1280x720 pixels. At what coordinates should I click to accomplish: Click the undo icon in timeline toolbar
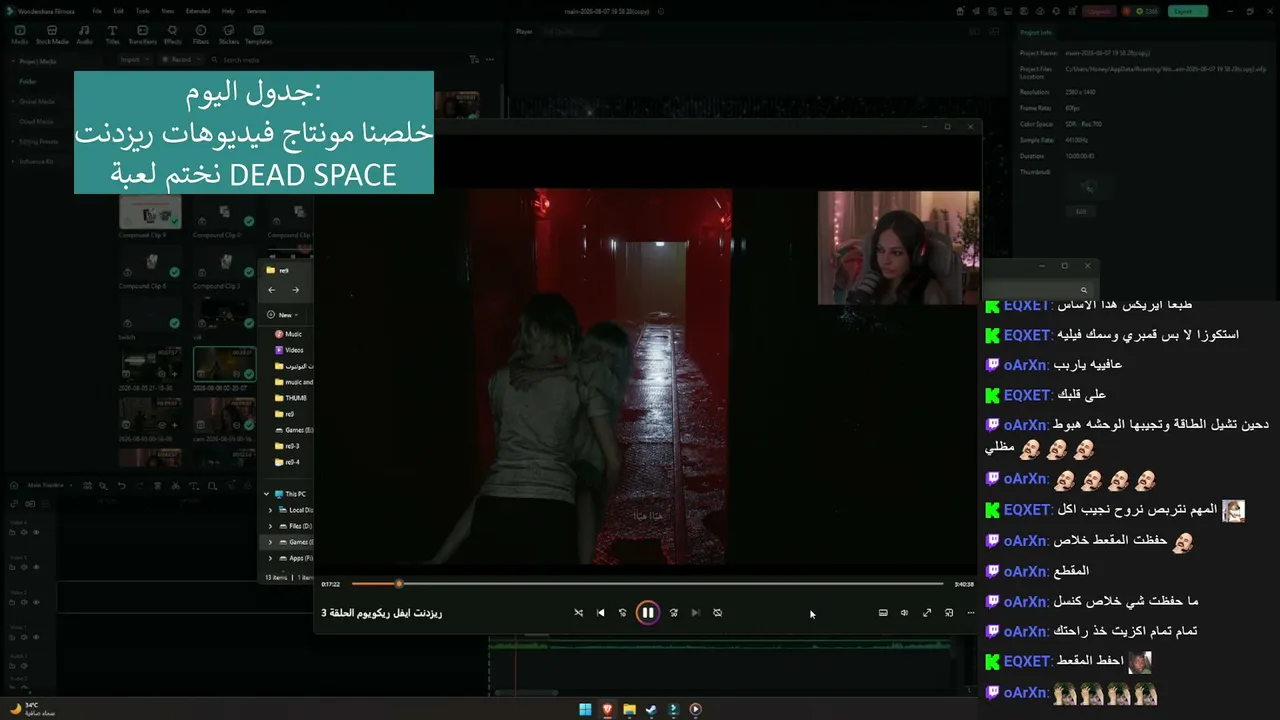point(121,486)
